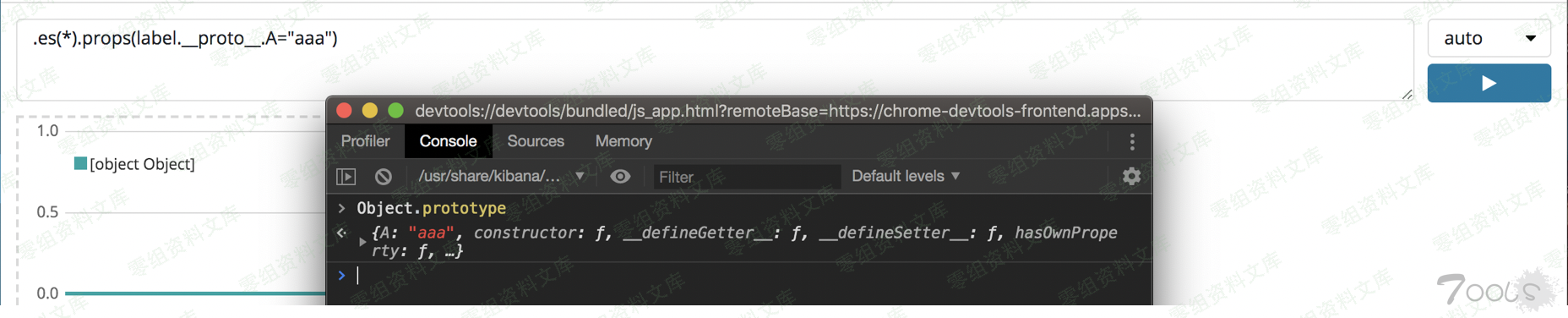Open the Default levels dropdown
The width and height of the screenshot is (1568, 318).
pyautogui.click(x=906, y=176)
